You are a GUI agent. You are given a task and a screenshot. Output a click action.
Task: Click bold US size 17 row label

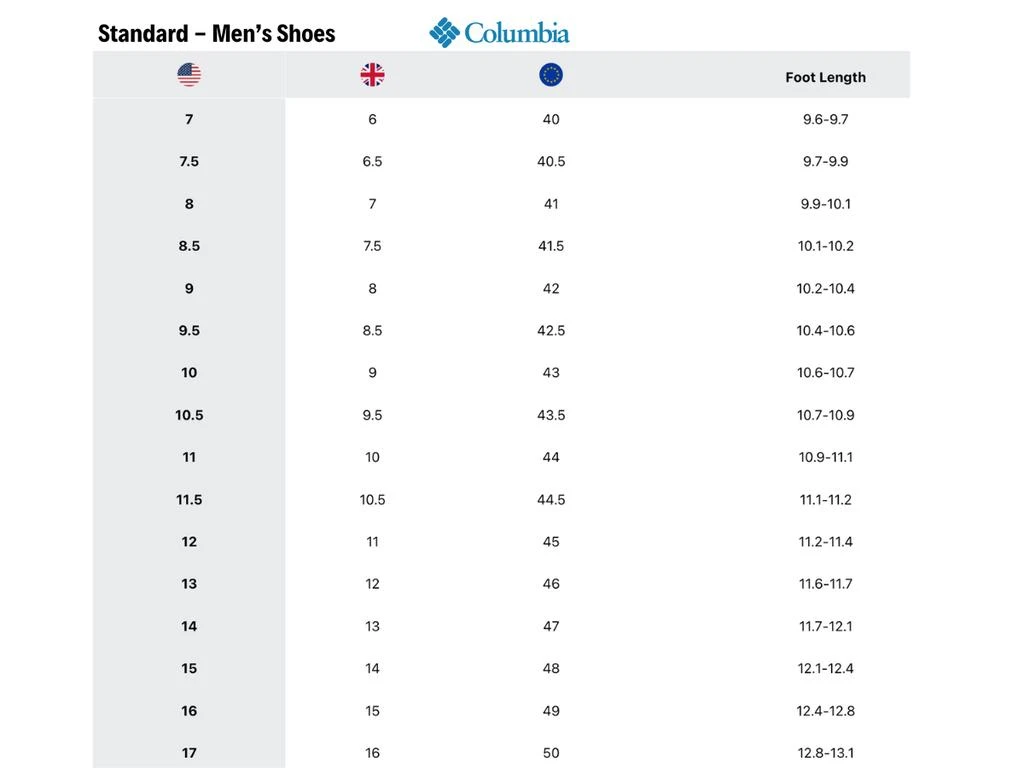tap(189, 753)
